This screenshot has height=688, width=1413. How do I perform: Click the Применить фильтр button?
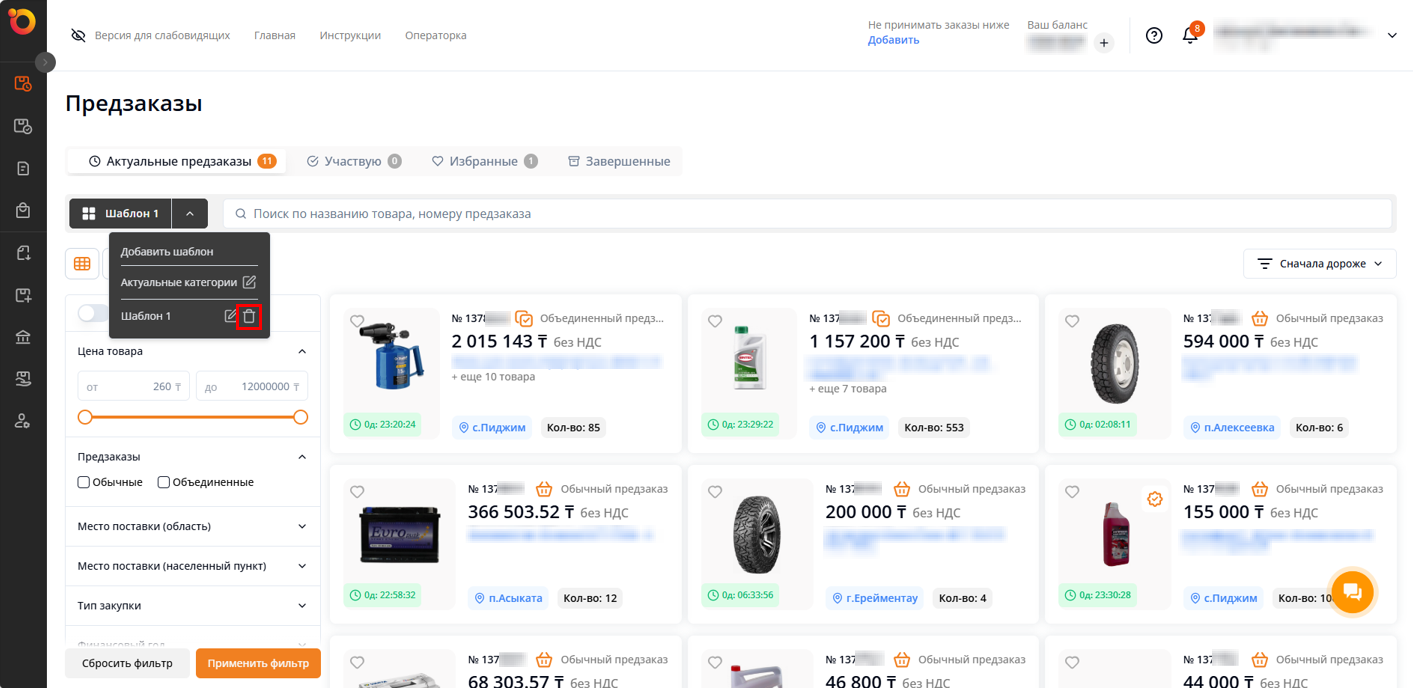click(258, 663)
